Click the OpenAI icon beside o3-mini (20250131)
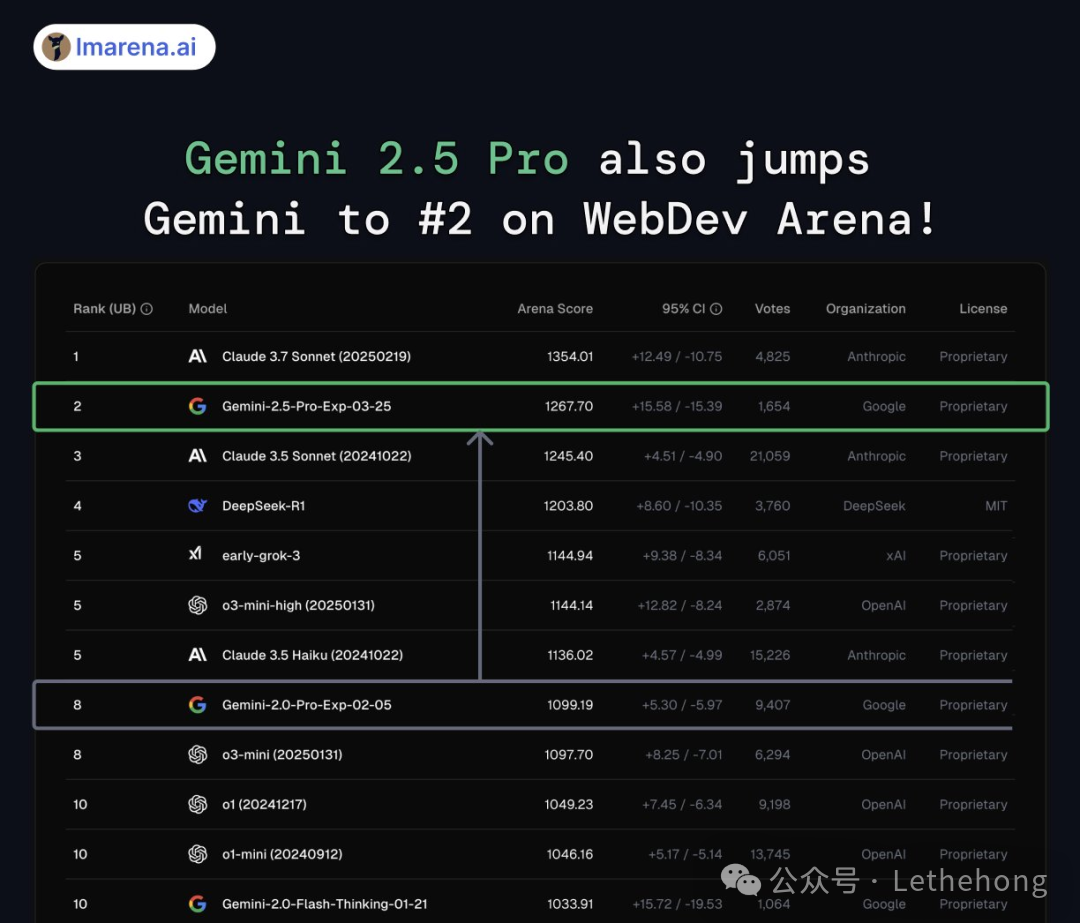This screenshot has width=1080, height=923. pos(198,755)
